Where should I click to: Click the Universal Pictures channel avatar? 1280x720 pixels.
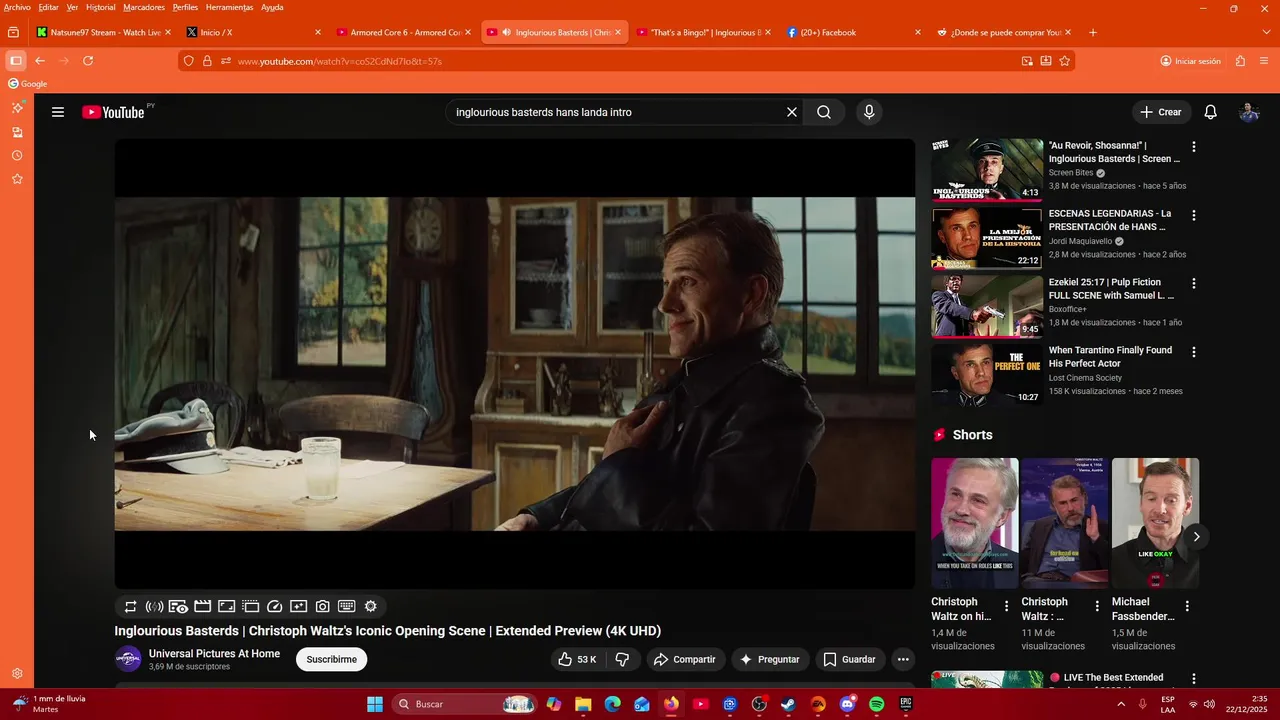point(129,659)
